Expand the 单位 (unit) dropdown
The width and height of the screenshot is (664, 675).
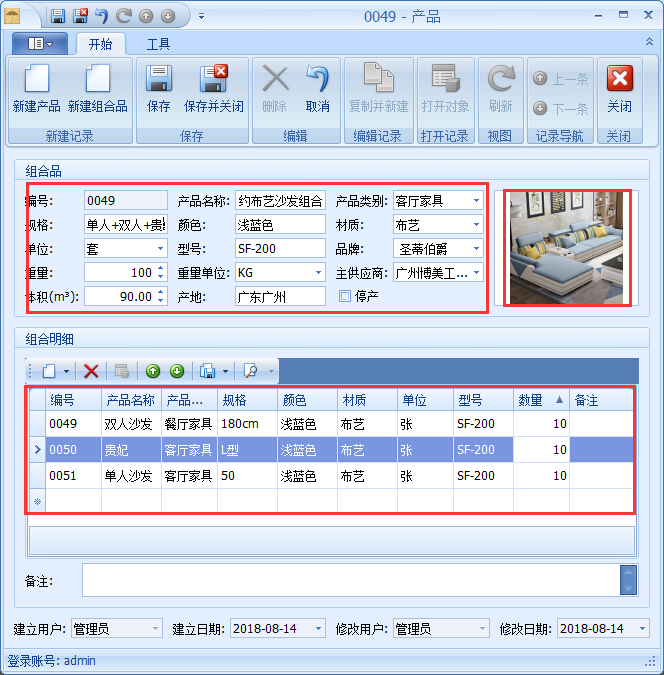click(x=161, y=248)
